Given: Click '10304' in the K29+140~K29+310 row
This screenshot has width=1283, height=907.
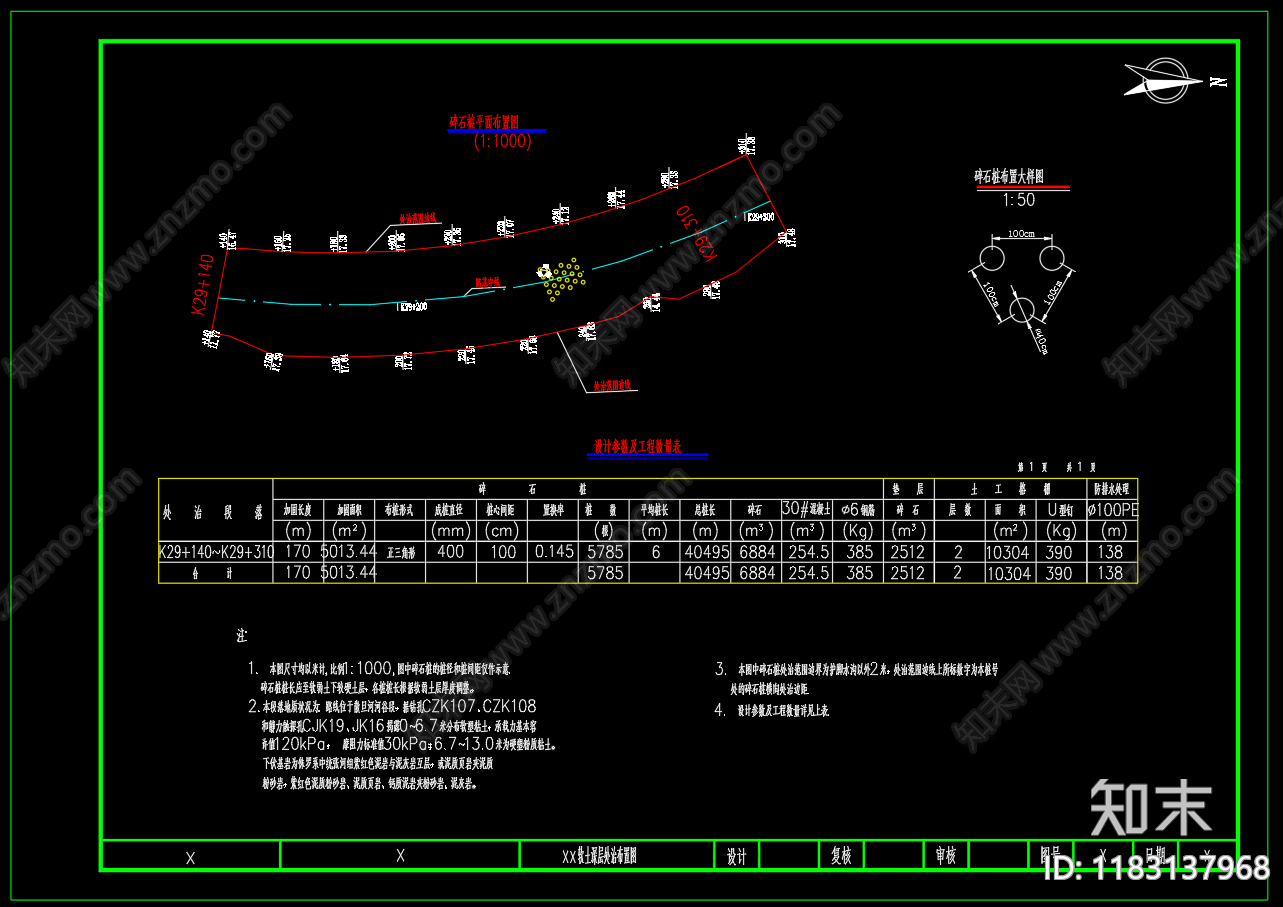Looking at the screenshot, I should click(1008, 551).
